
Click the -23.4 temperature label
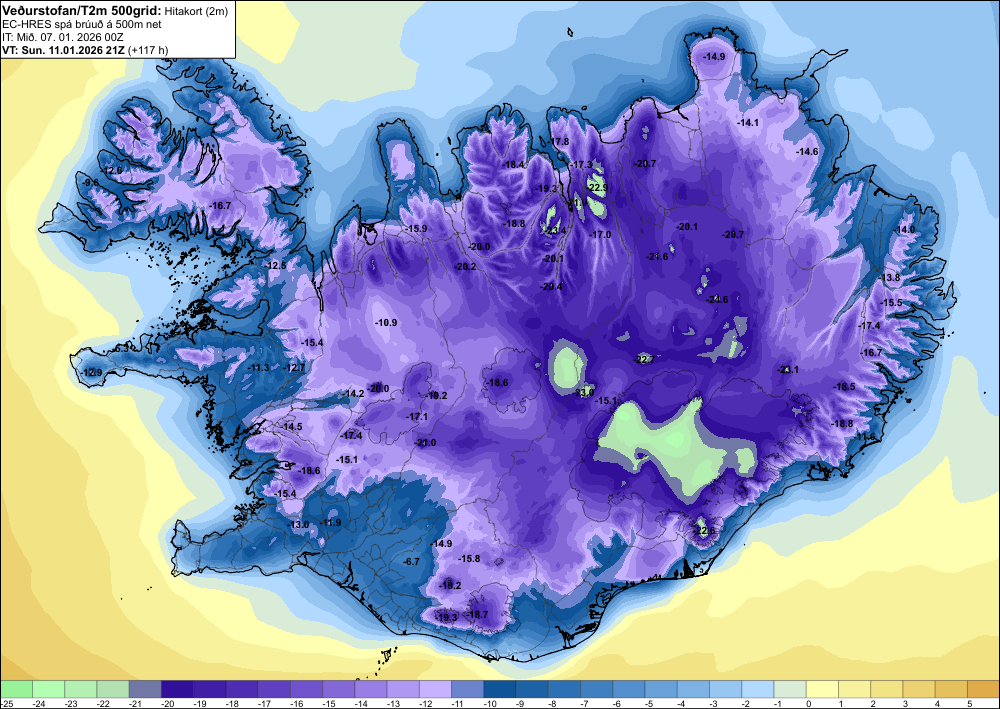coord(555,231)
